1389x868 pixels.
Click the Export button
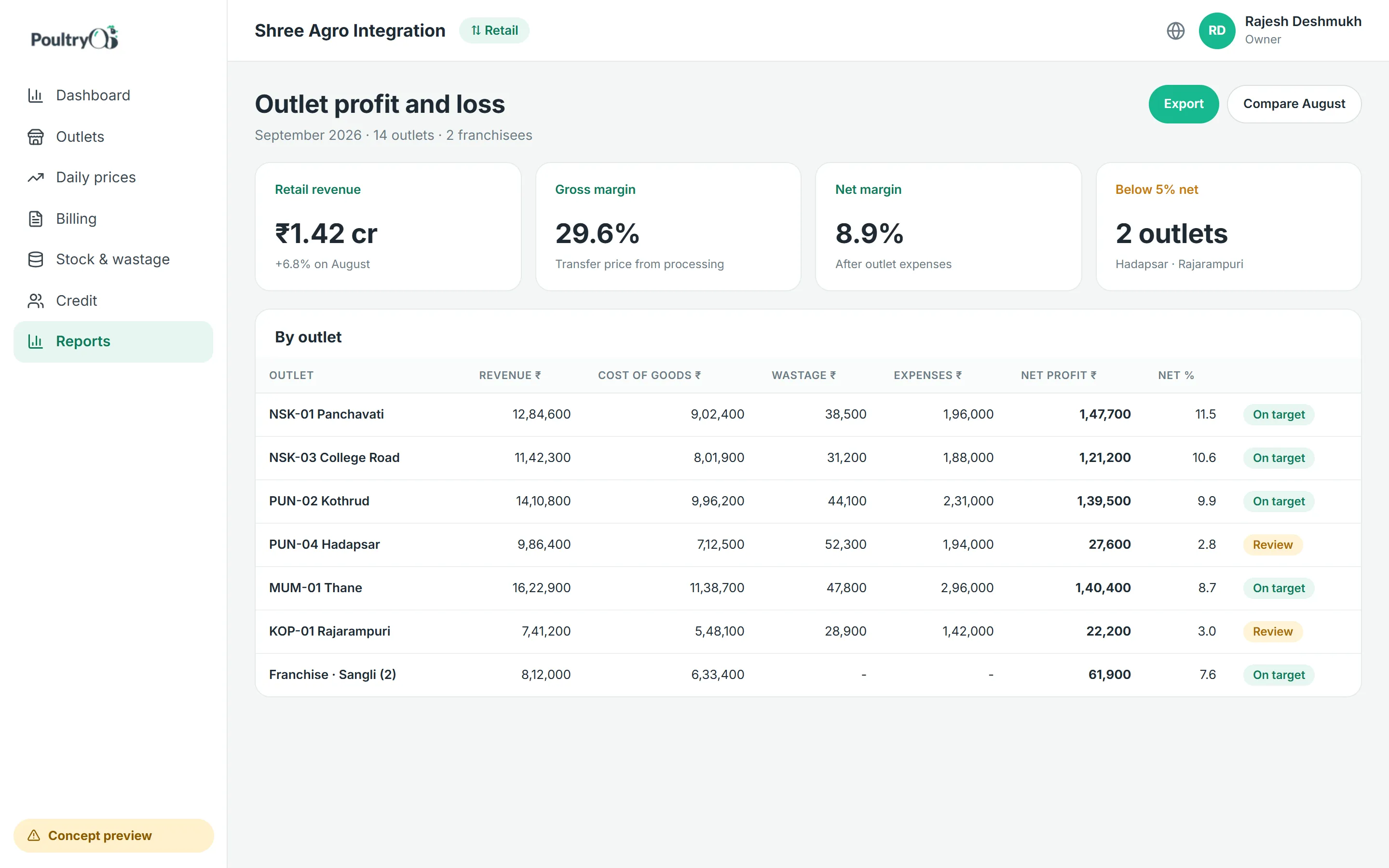(x=1184, y=104)
